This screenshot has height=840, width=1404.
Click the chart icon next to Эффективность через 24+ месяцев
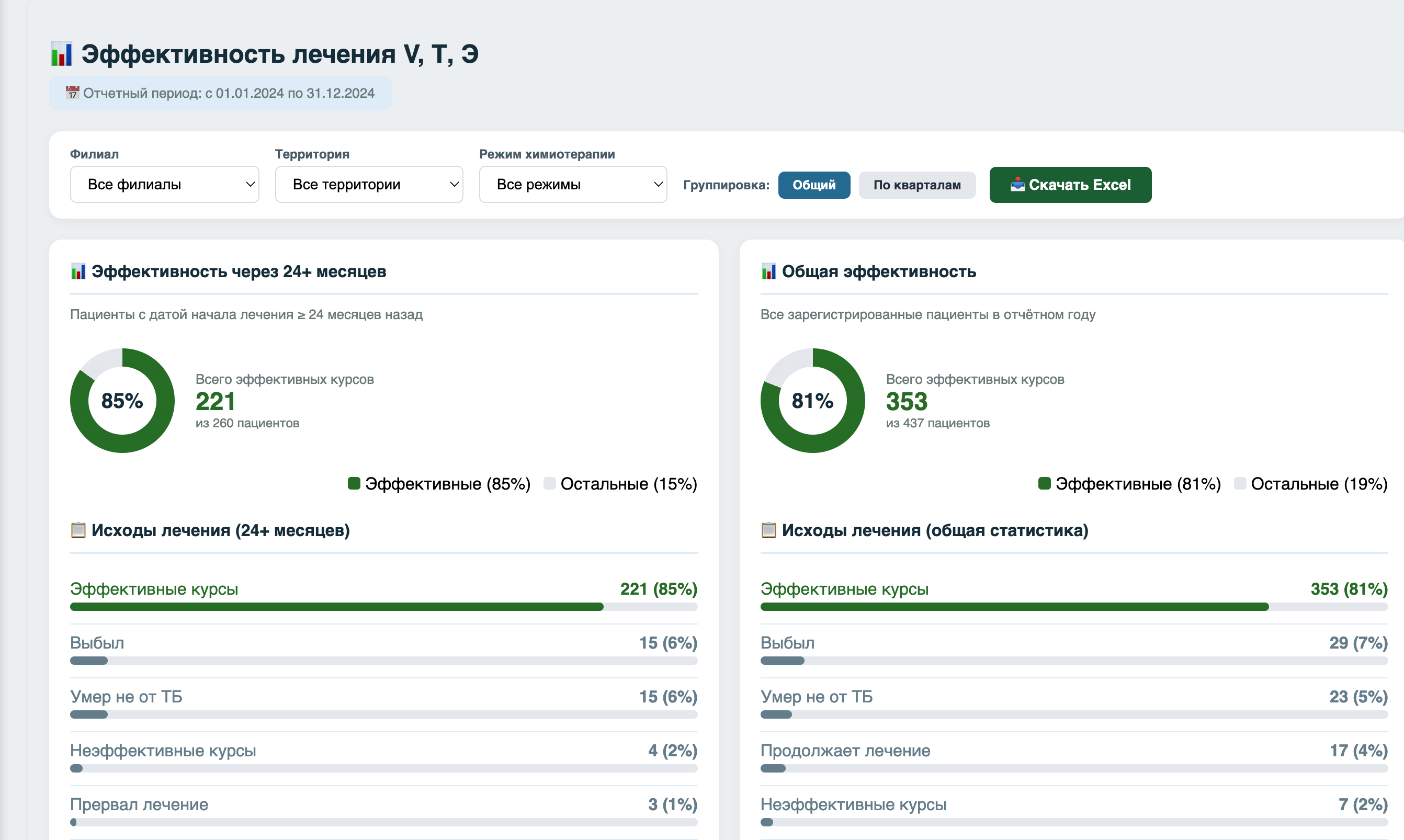click(78, 271)
